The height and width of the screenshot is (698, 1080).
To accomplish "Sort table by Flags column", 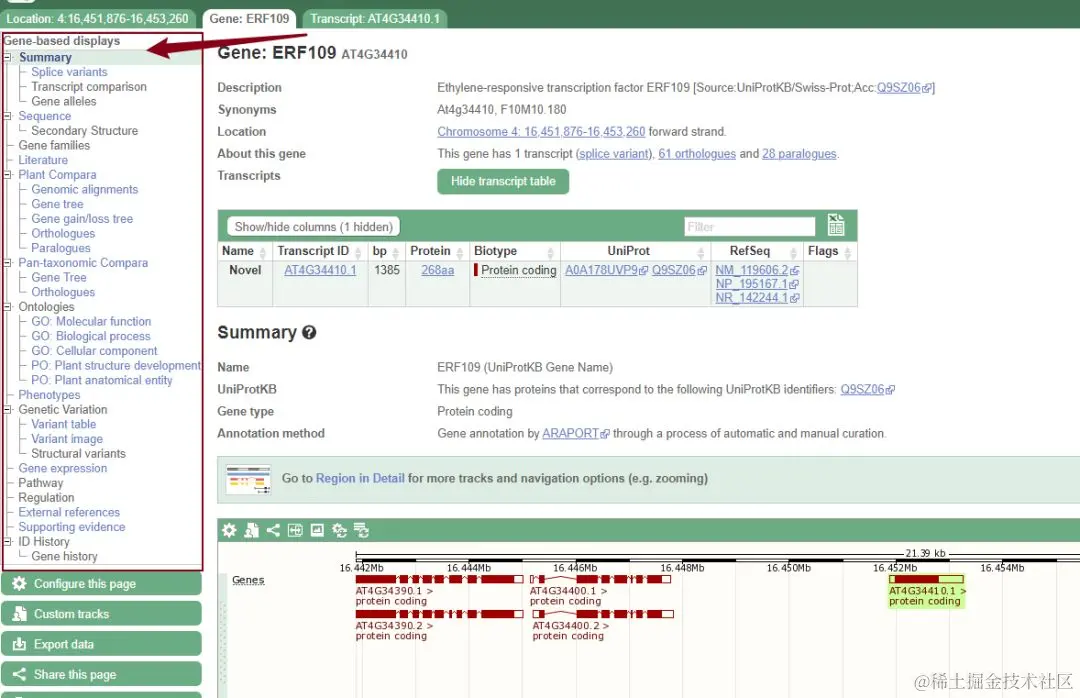I will coord(847,252).
